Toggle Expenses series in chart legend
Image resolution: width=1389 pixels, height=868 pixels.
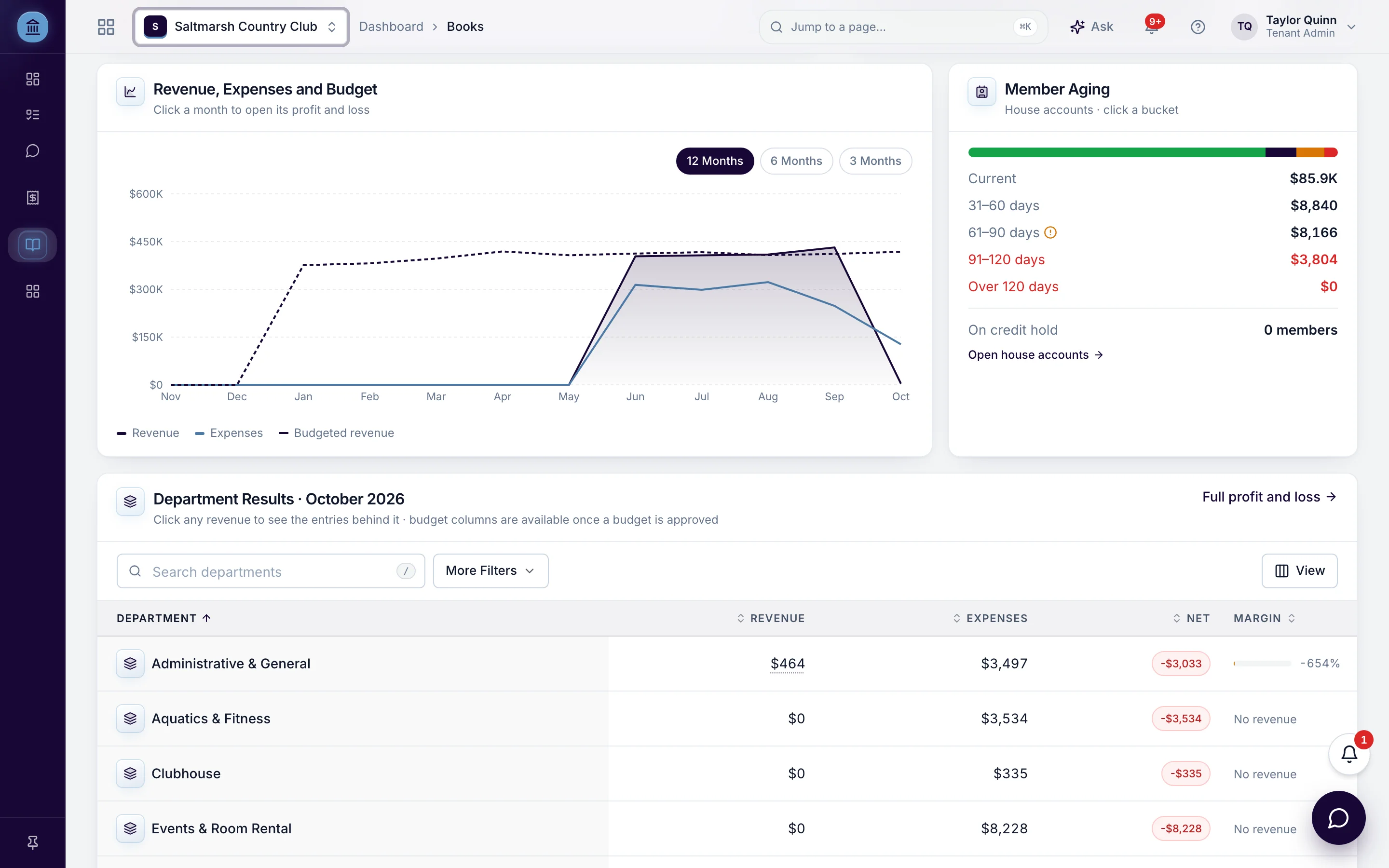[229, 433]
